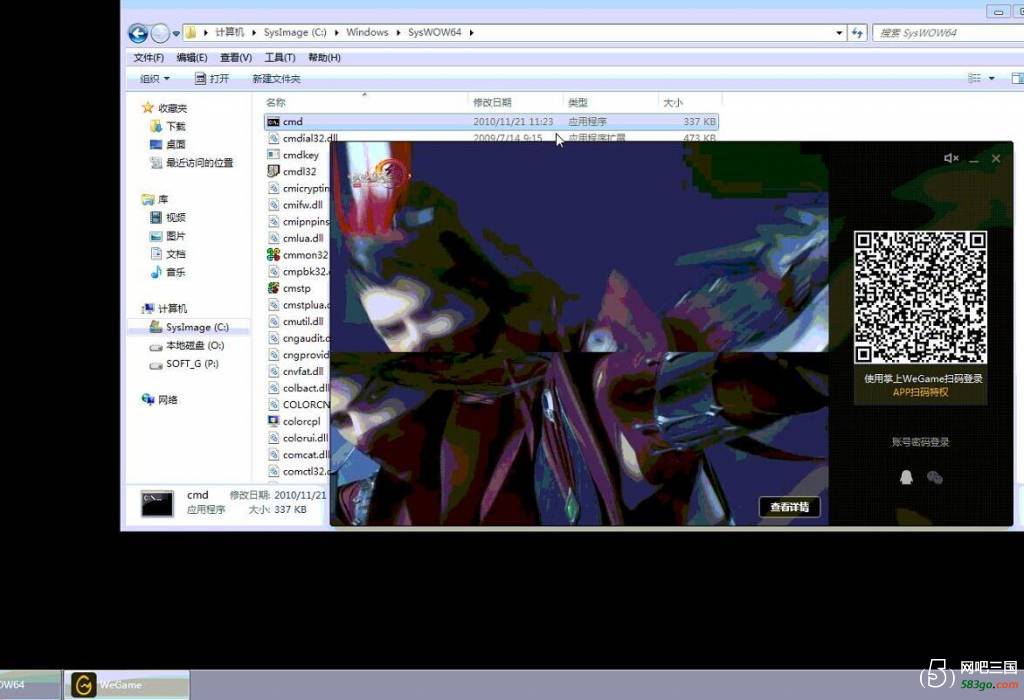Select 计算机 in the address breadcrumb
The height and width of the screenshot is (700, 1024).
pyautogui.click(x=229, y=32)
